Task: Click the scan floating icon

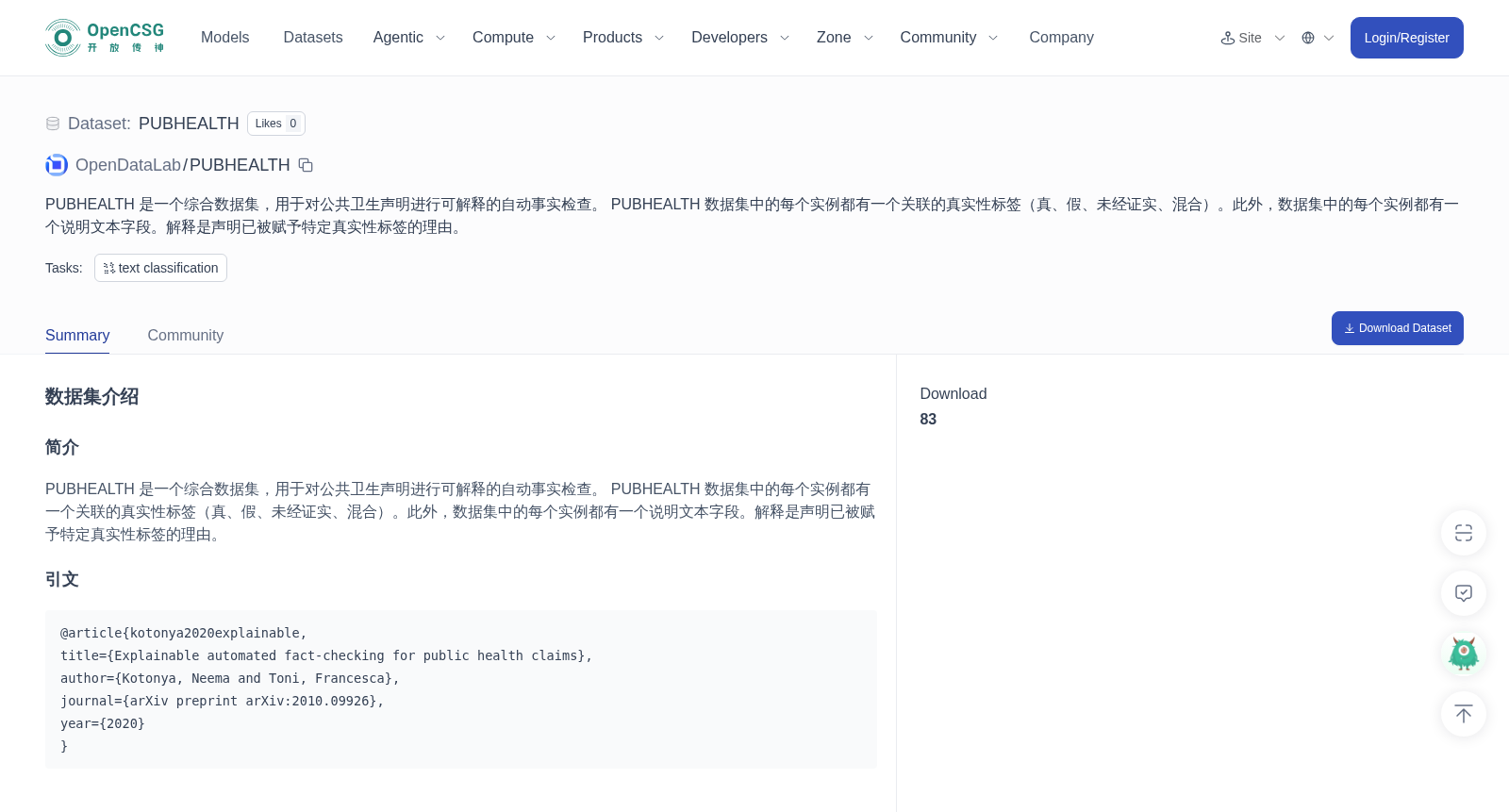Action: (x=1464, y=533)
